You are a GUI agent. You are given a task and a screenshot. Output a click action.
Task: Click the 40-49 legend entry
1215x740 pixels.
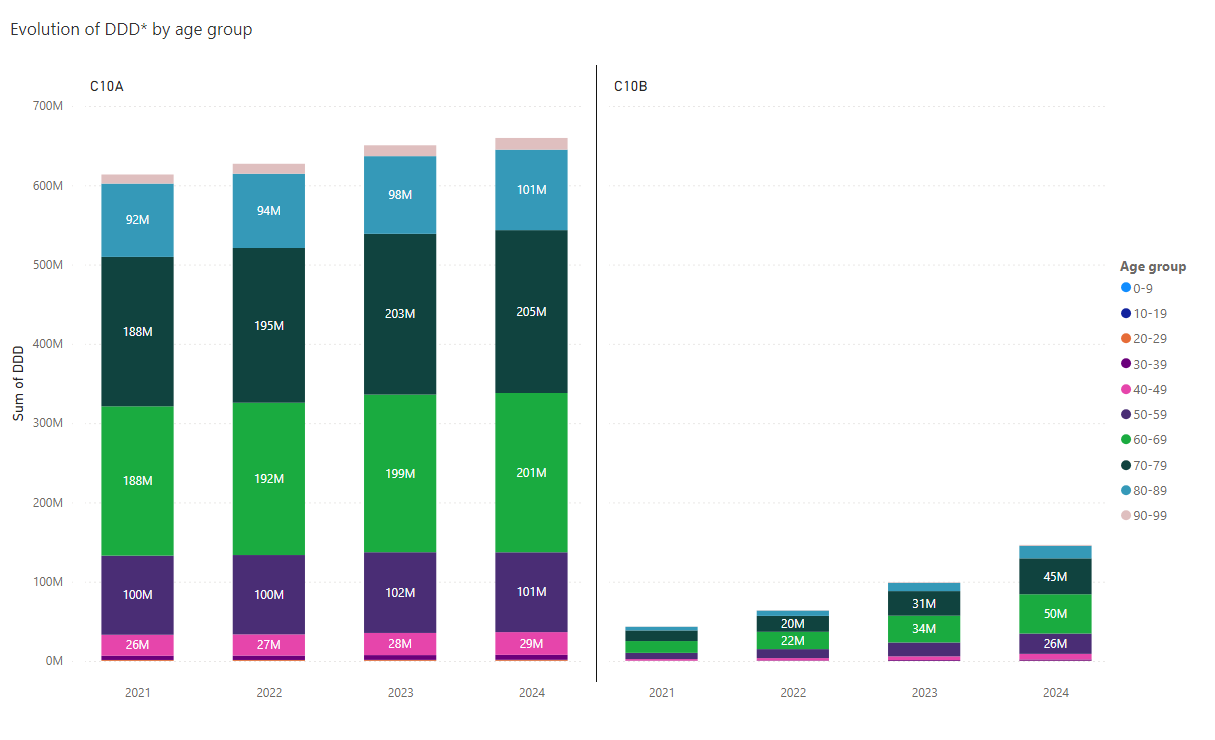(1144, 389)
